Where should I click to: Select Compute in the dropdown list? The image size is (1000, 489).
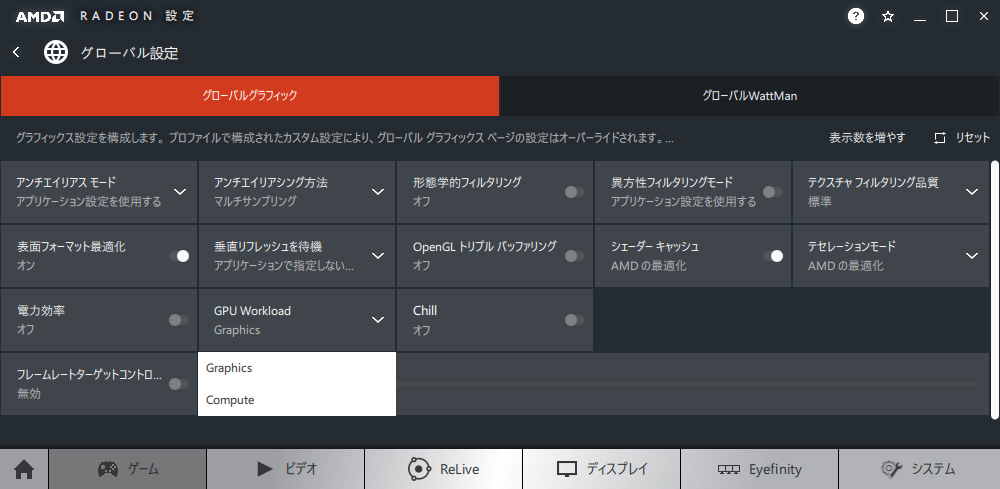(297, 400)
